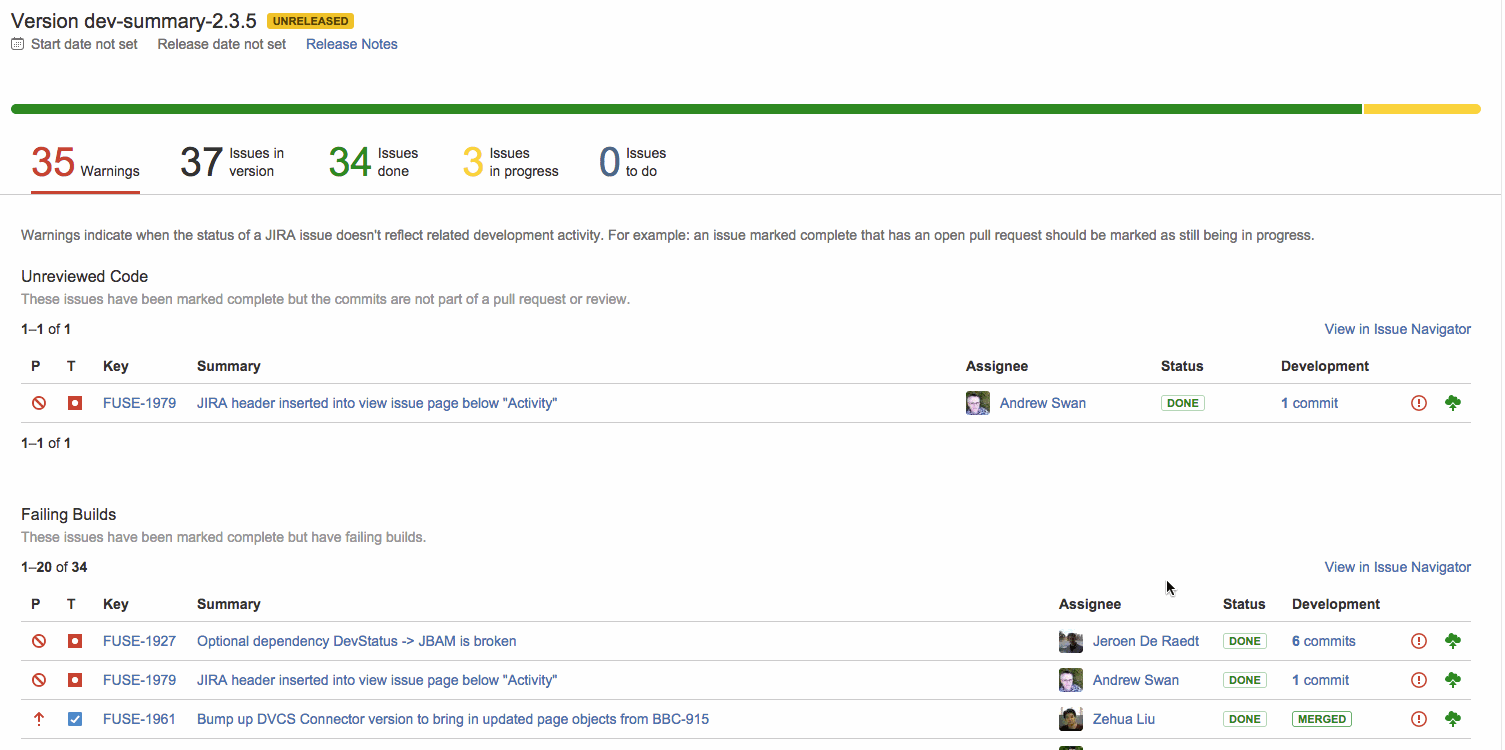The image size is (1505, 750).
Task: Click DONE status badge in FUSE-1927 row
Action: pos(1245,641)
